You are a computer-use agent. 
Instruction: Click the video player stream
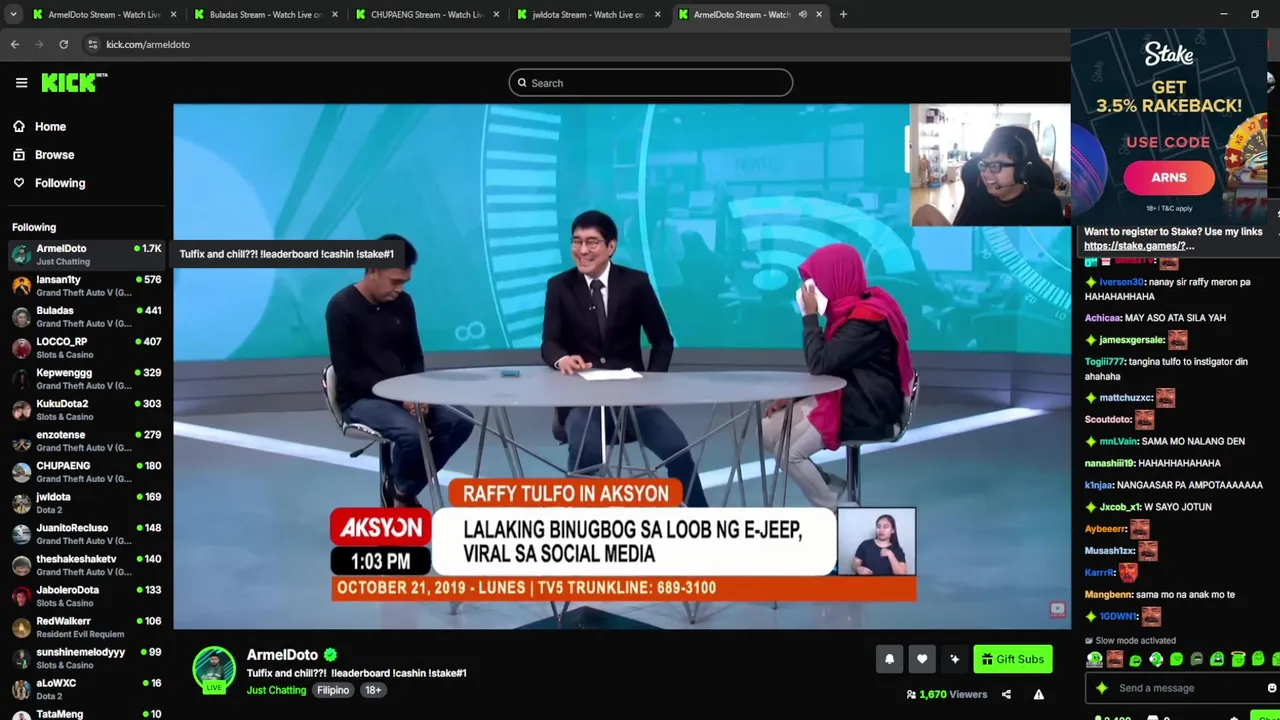[621, 367]
